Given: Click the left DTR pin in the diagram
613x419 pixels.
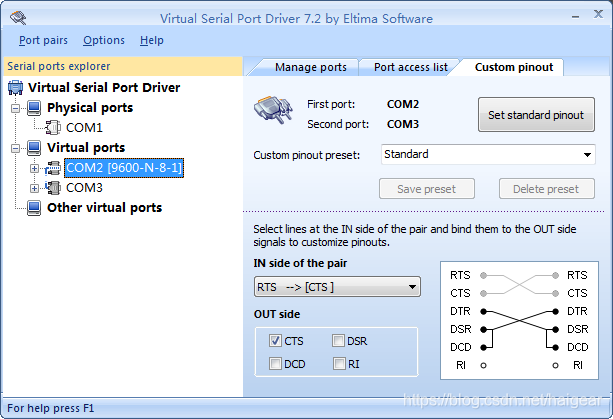Looking at the screenshot, I should pyautogui.click(x=484, y=312).
